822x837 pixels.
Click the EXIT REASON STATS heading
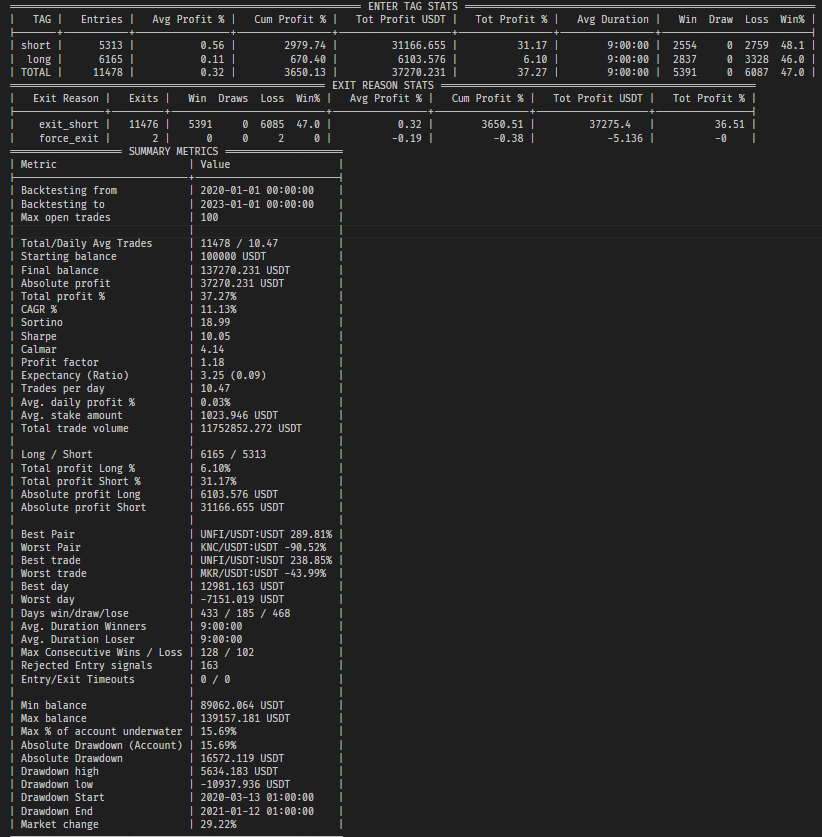click(x=383, y=85)
